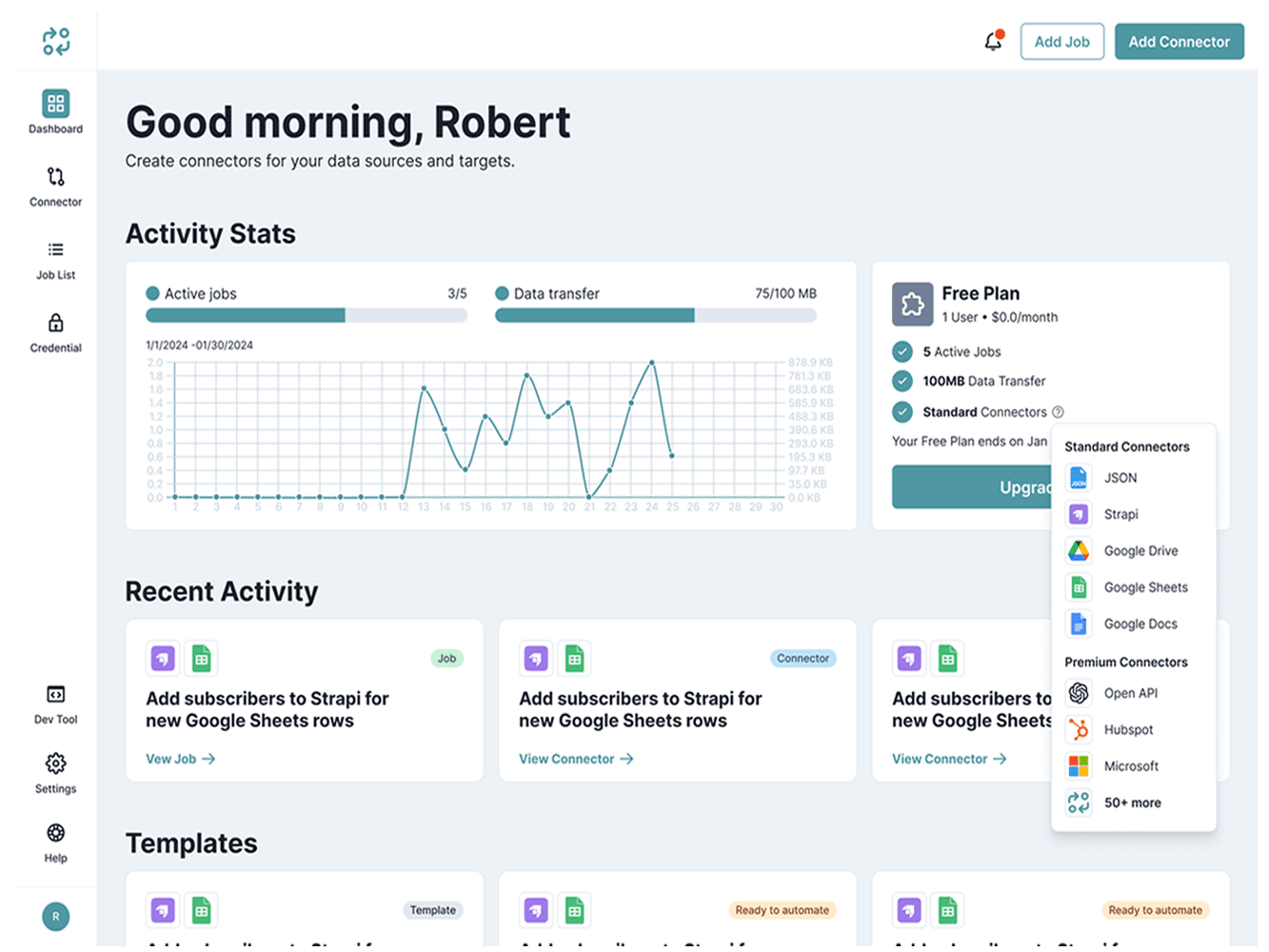Image resolution: width=1269 pixels, height=952 pixels.
Task: Click the Active jobs progress bar
Action: click(x=306, y=315)
